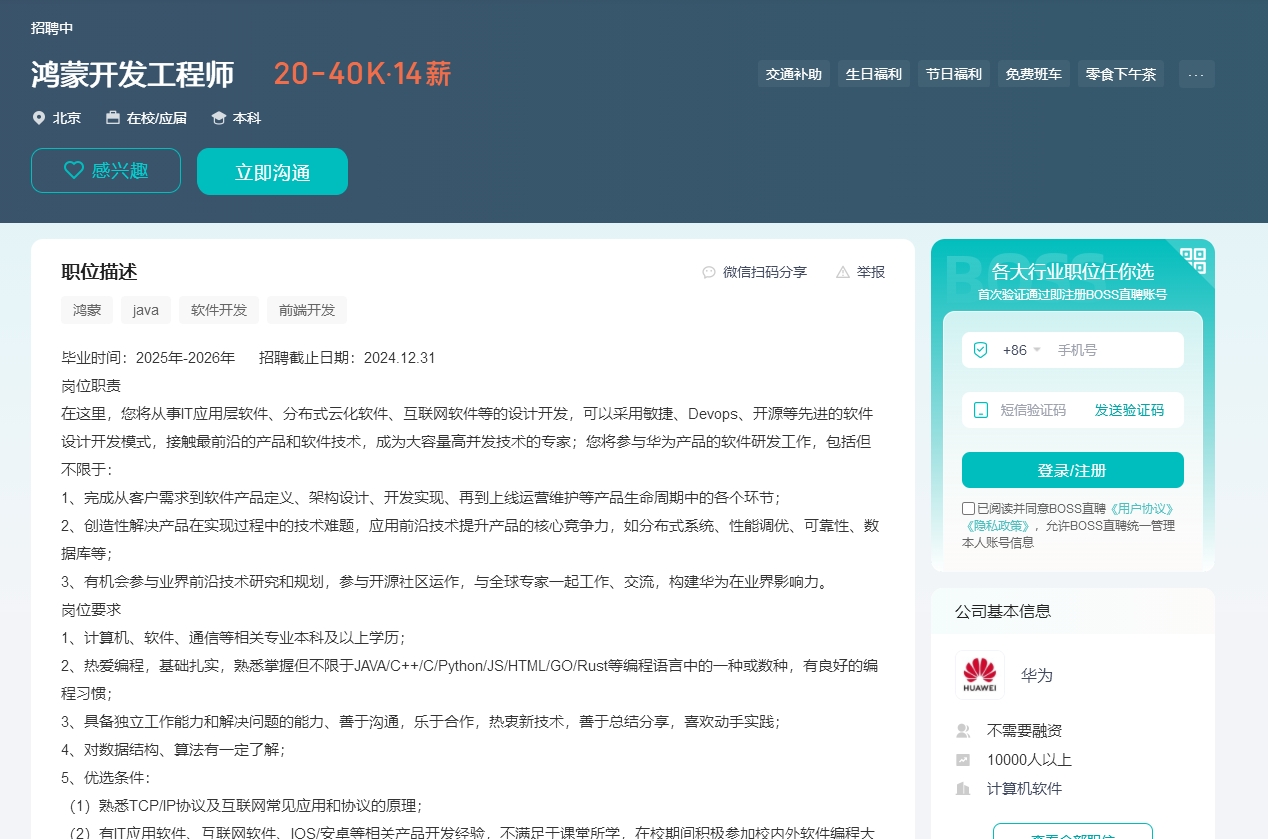Click the shield icon by phone field
Viewport: 1268px width, 839px height.
pos(980,350)
